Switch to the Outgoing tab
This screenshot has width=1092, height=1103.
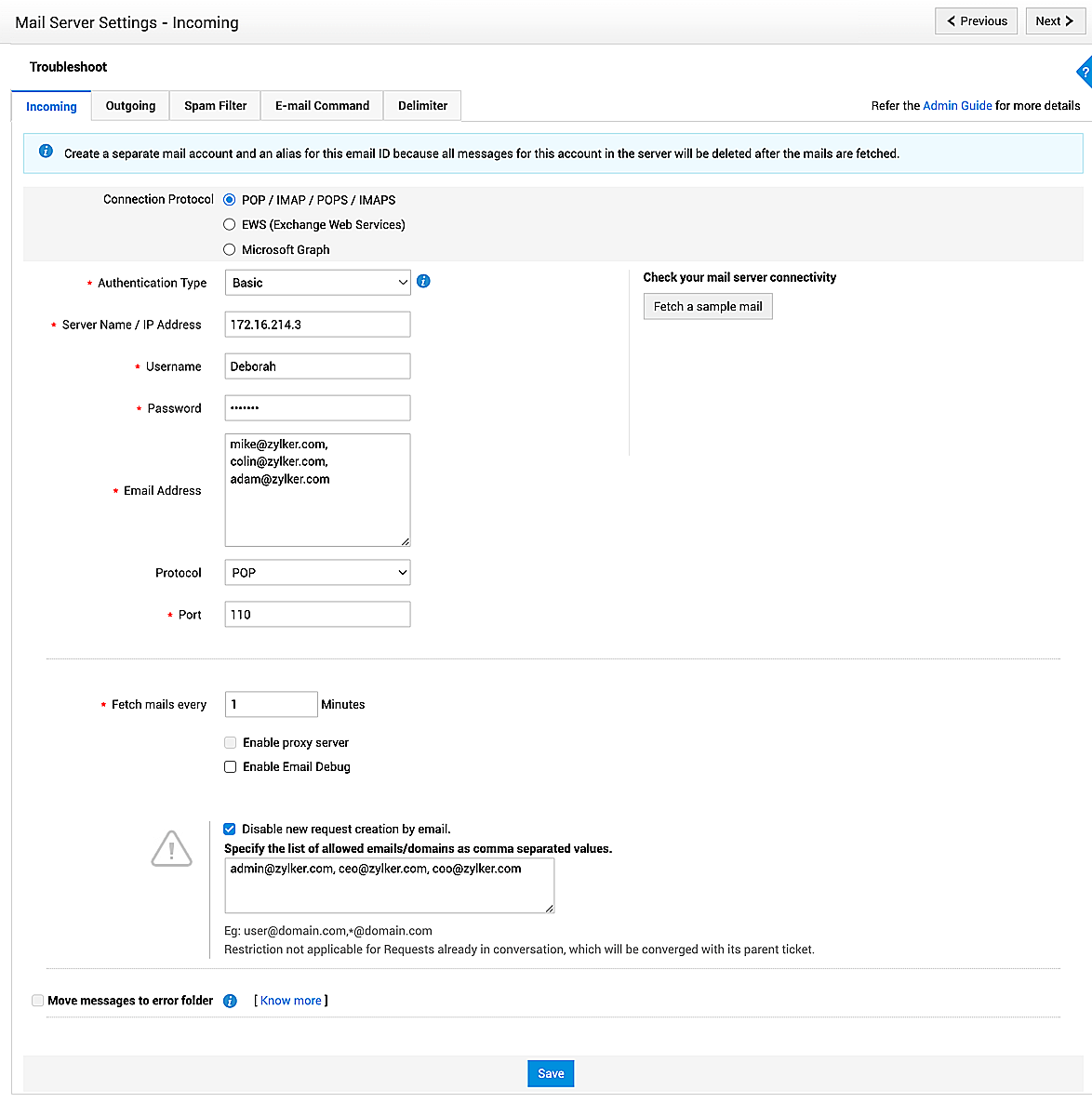click(130, 106)
